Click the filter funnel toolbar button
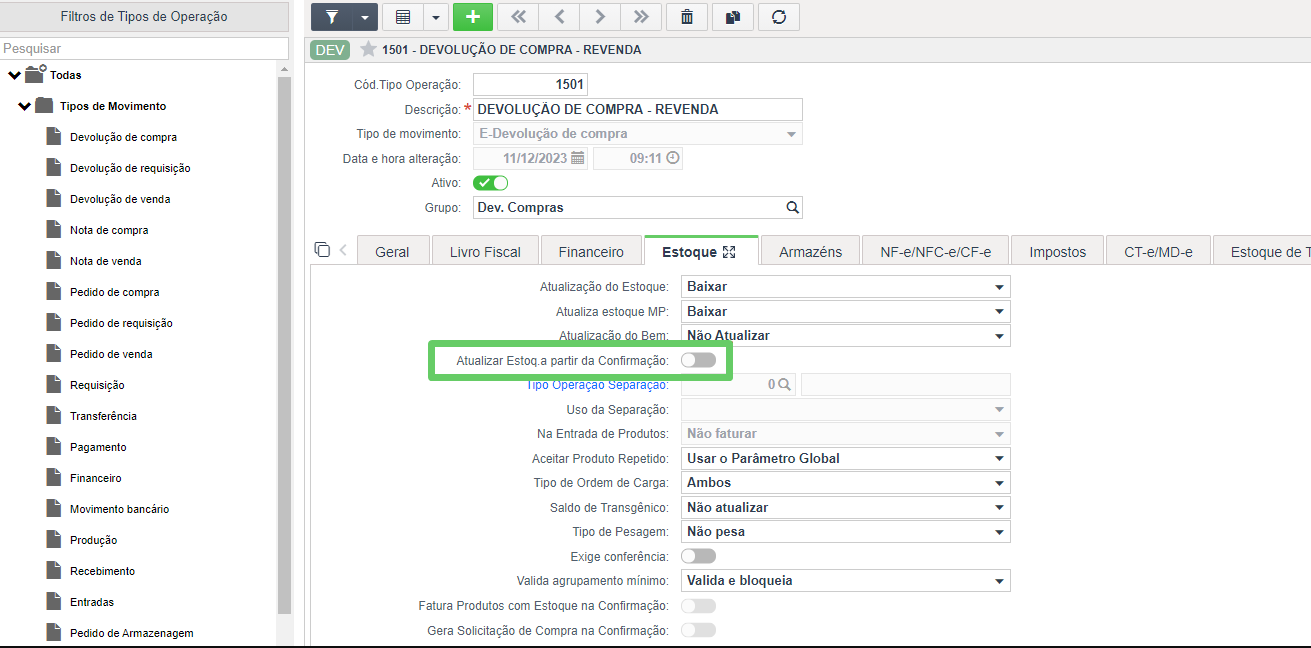1311x648 pixels. (331, 17)
